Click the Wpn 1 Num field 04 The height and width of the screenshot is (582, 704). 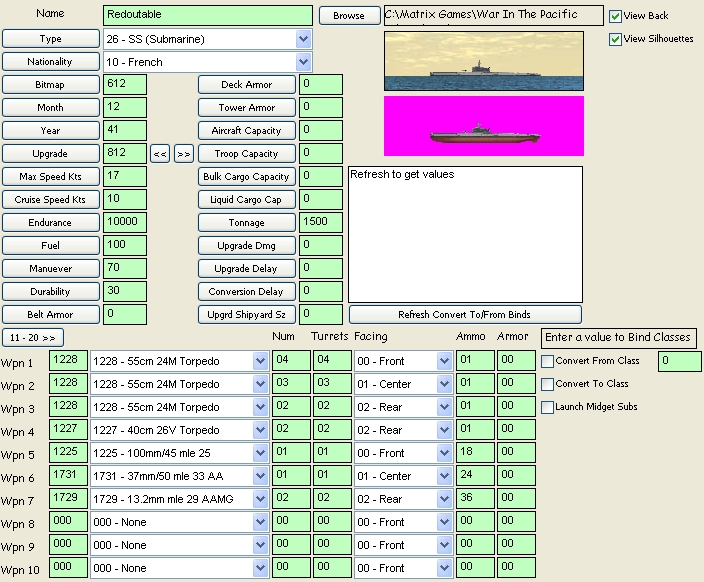coord(291,361)
